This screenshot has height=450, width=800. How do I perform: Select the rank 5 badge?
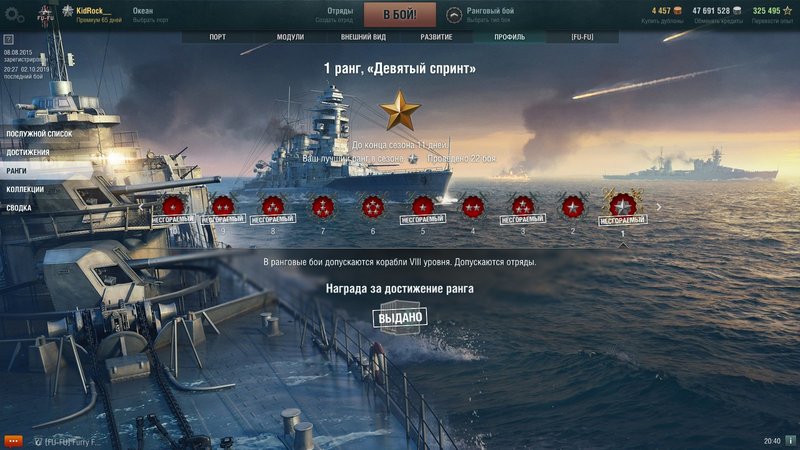(x=422, y=207)
